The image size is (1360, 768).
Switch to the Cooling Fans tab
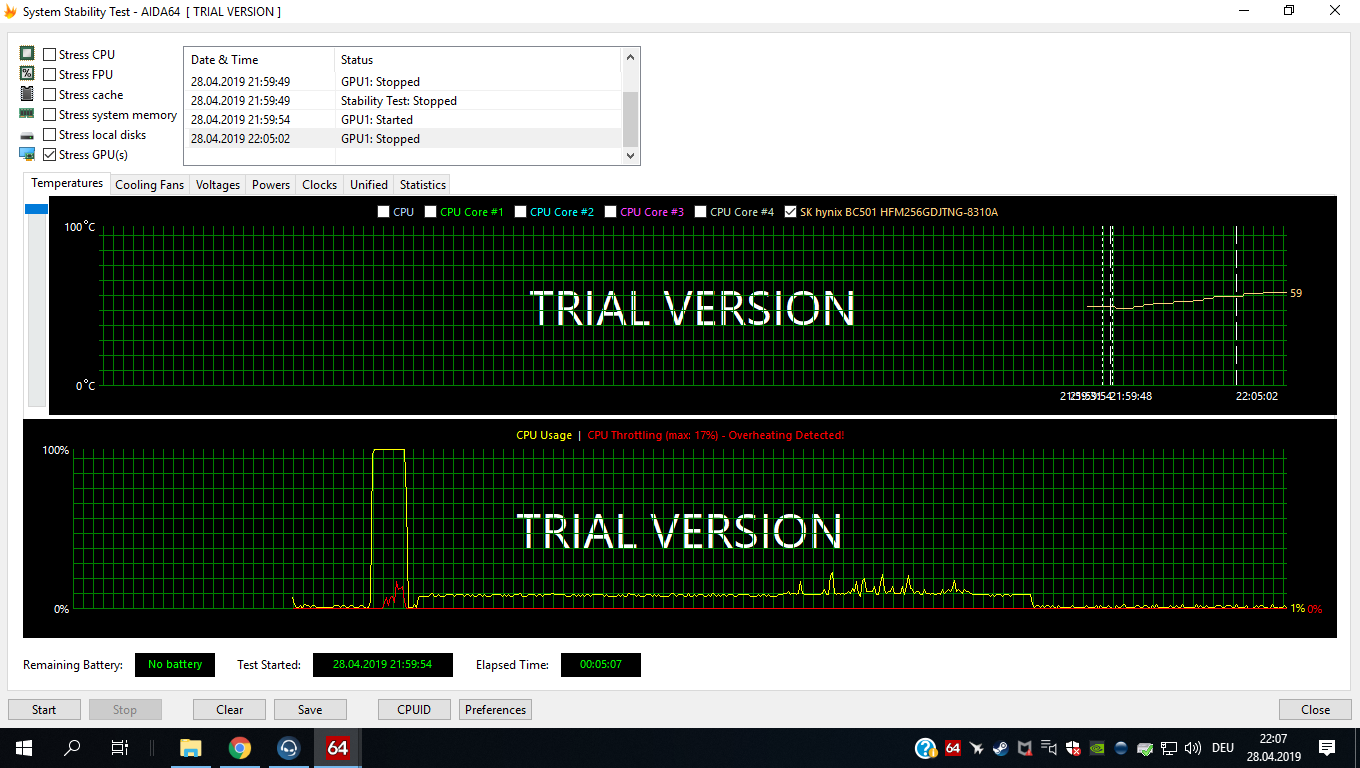(x=150, y=185)
